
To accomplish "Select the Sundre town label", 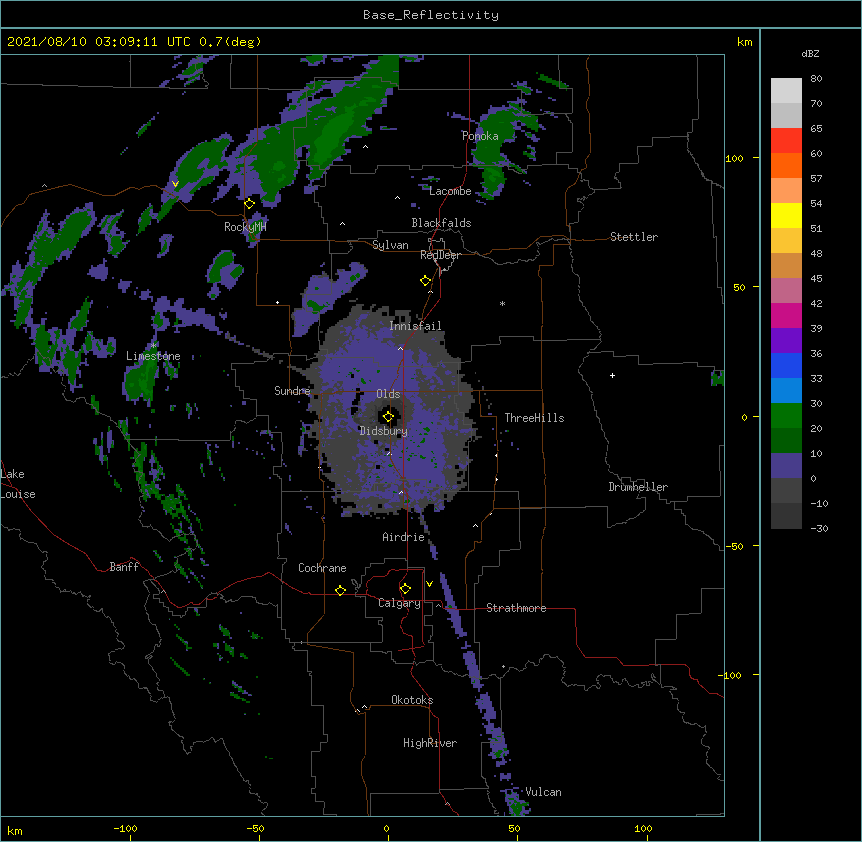I will (x=292, y=391).
